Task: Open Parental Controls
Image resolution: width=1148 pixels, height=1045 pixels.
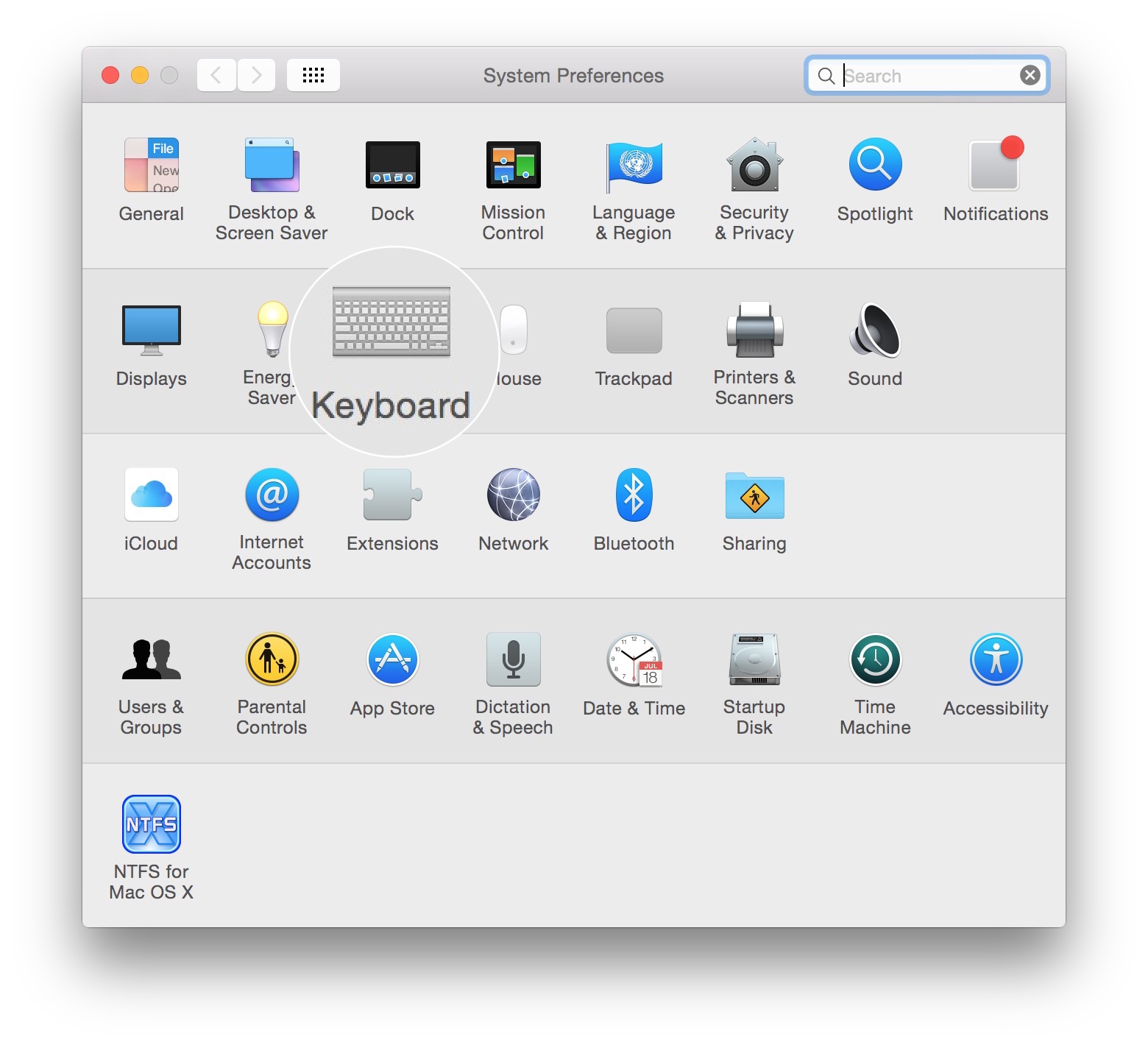Action: [272, 659]
